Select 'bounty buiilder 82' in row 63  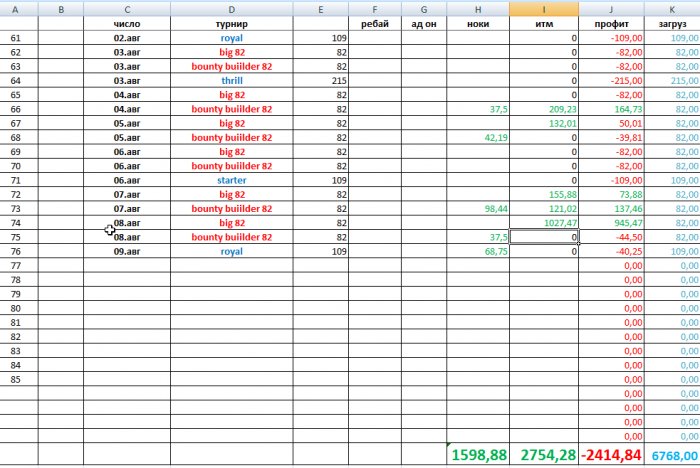pyautogui.click(x=231, y=67)
